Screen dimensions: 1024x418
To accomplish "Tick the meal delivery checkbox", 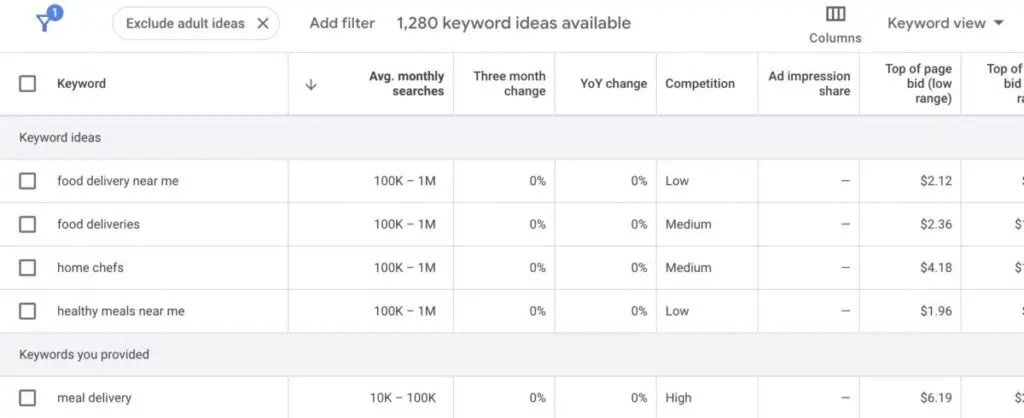I will click(x=28, y=398).
